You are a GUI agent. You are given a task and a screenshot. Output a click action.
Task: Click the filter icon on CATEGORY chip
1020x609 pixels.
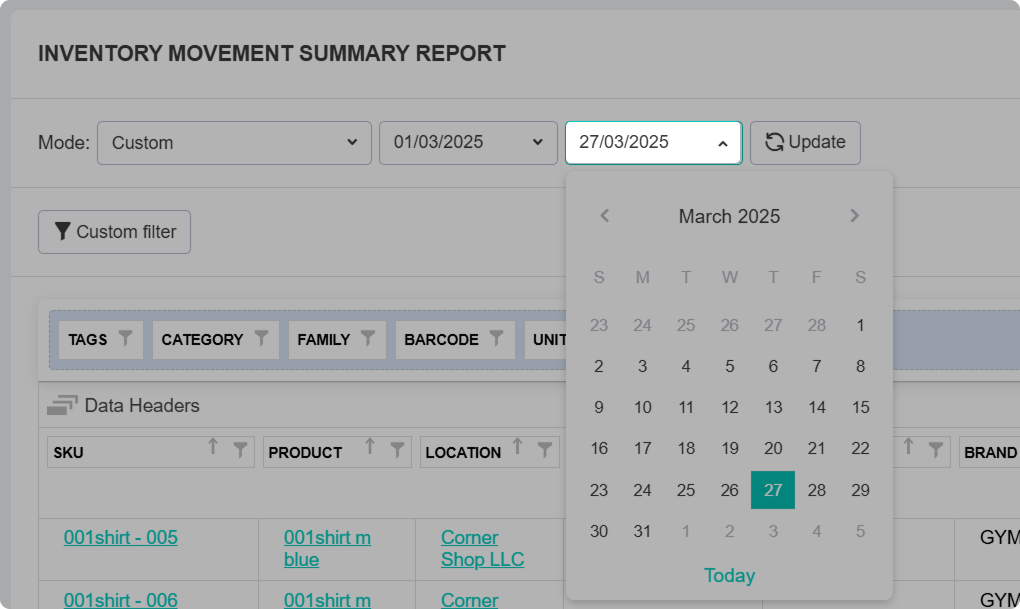pyautogui.click(x=261, y=338)
